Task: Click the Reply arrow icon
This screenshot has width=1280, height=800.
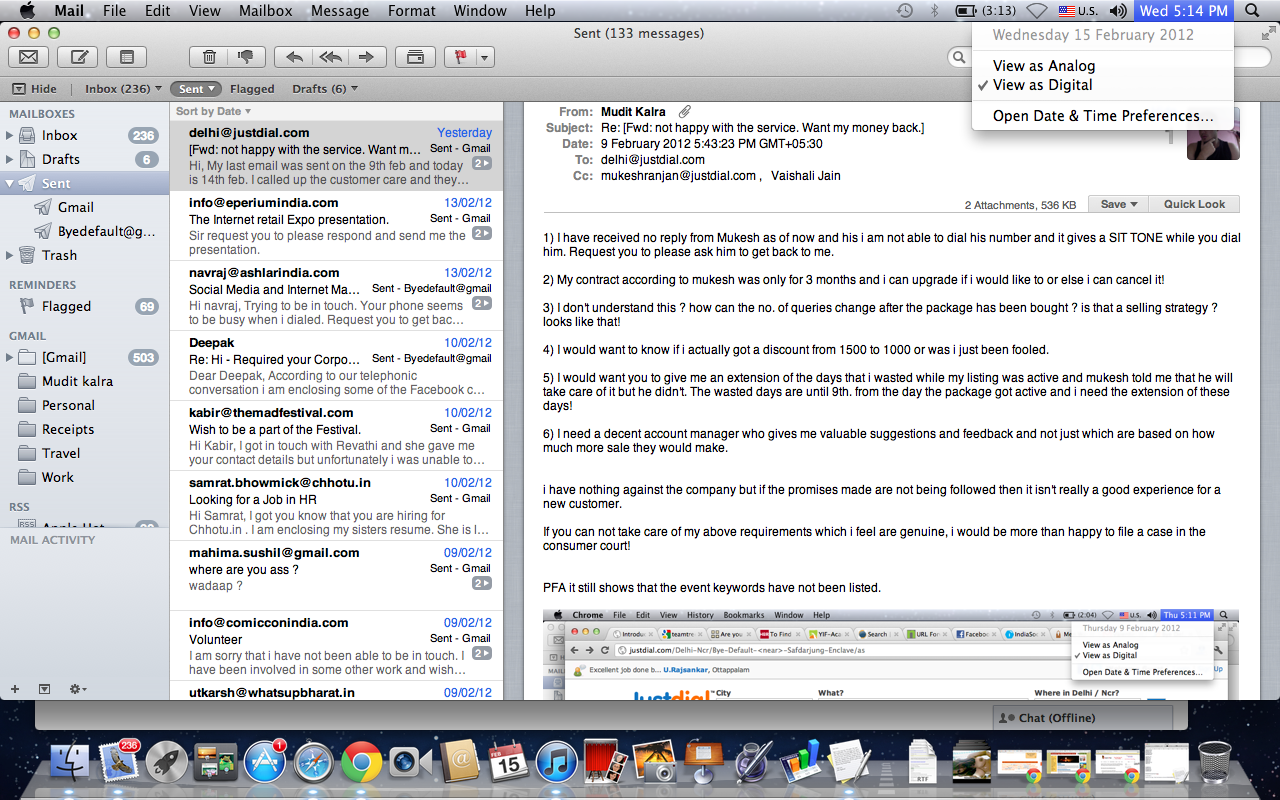Action: 294,57
